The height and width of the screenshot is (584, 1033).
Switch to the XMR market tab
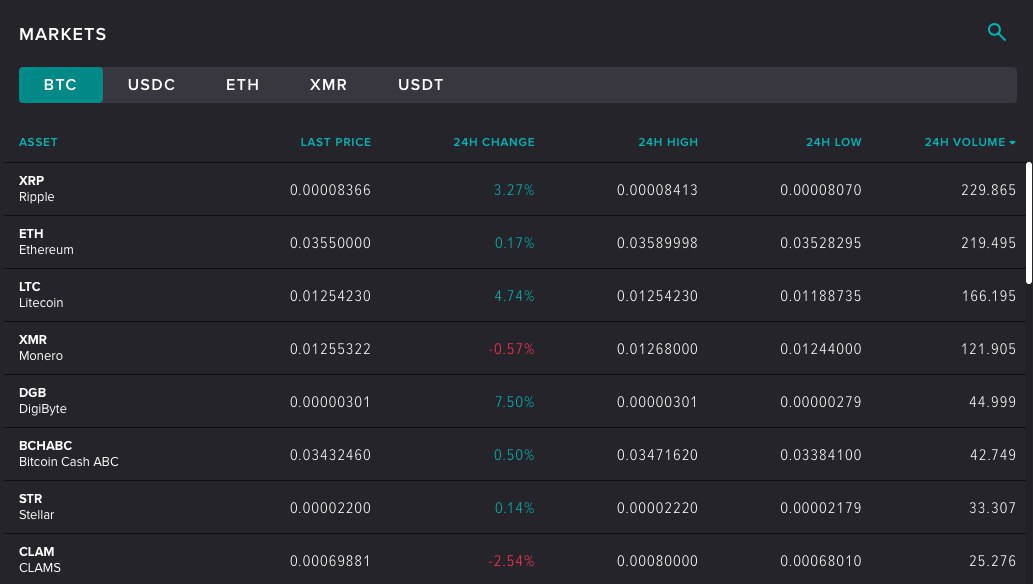(328, 85)
